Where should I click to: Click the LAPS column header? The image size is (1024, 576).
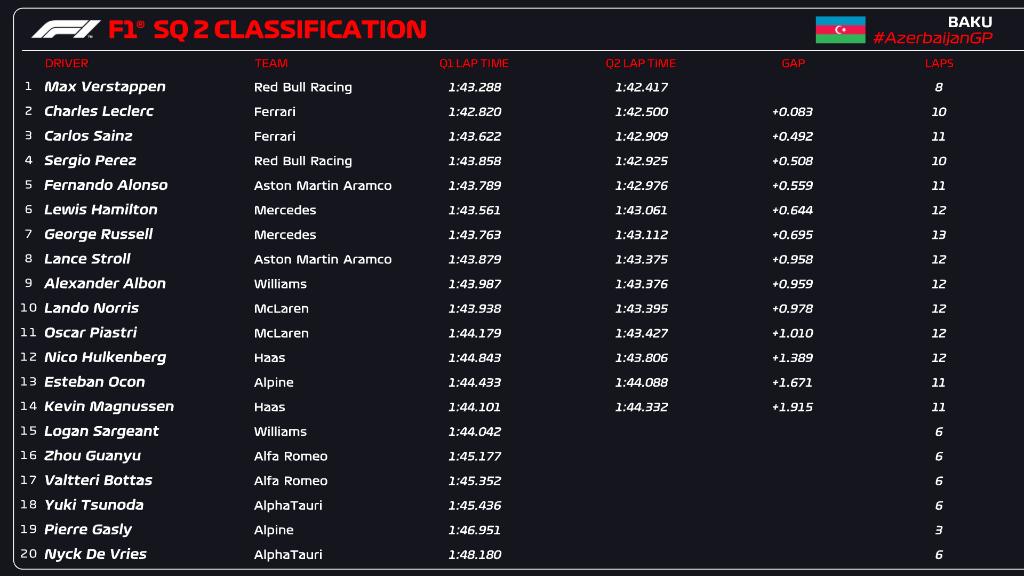[939, 63]
